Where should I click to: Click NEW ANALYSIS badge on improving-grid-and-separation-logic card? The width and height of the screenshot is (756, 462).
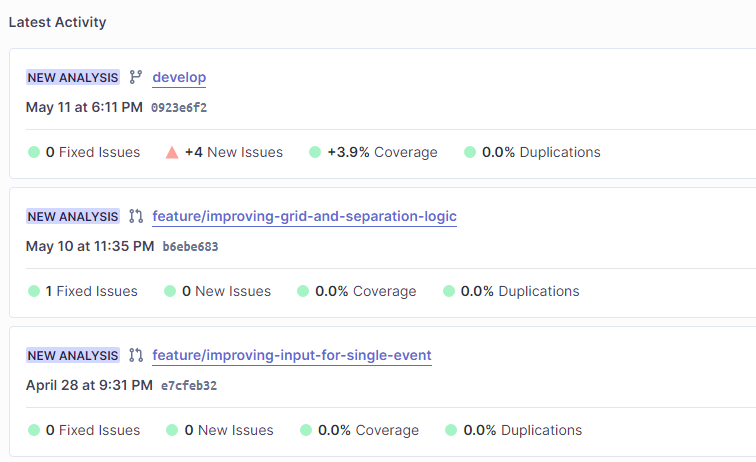pyautogui.click(x=73, y=216)
